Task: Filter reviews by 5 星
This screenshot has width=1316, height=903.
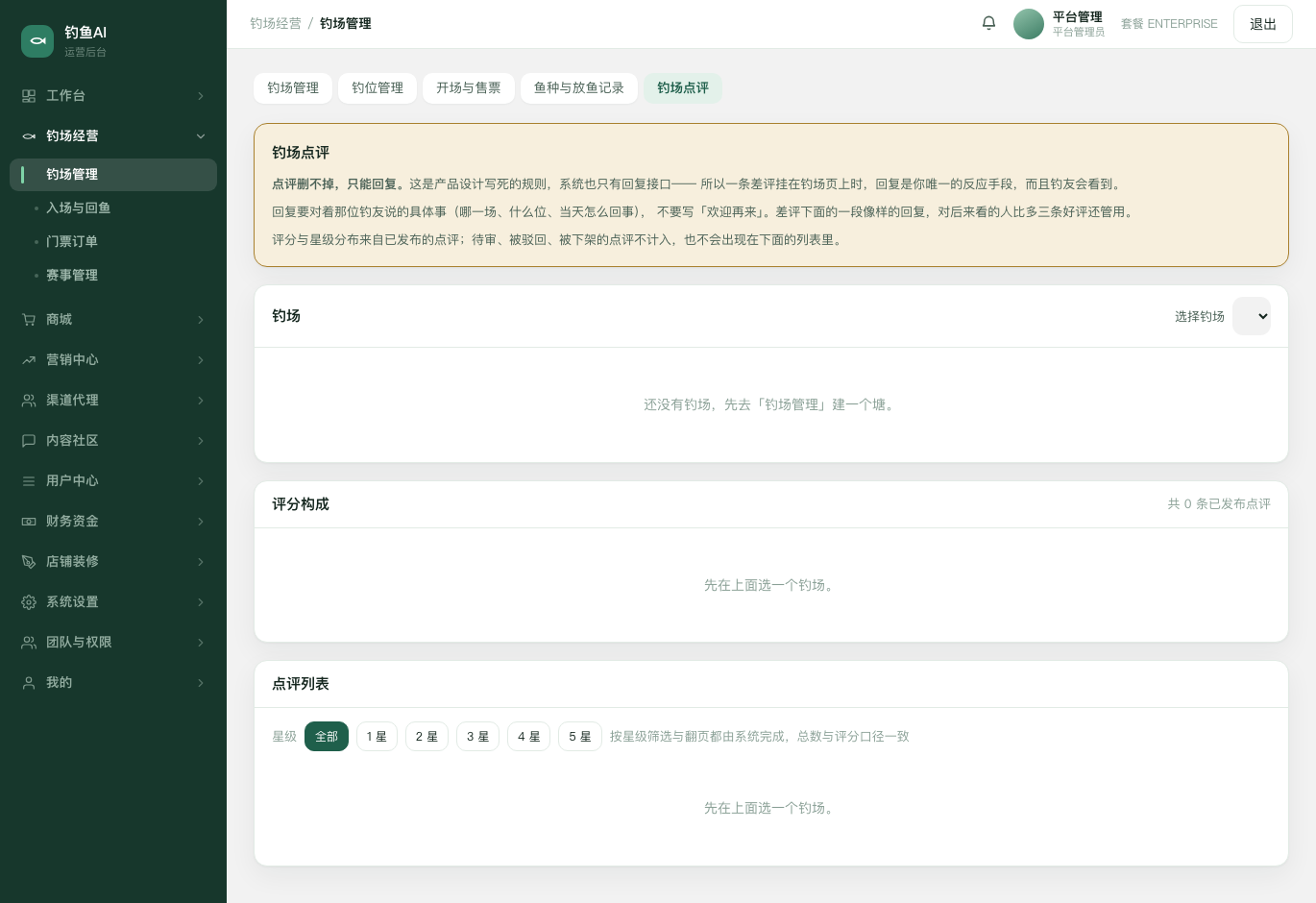Action: pos(579,737)
